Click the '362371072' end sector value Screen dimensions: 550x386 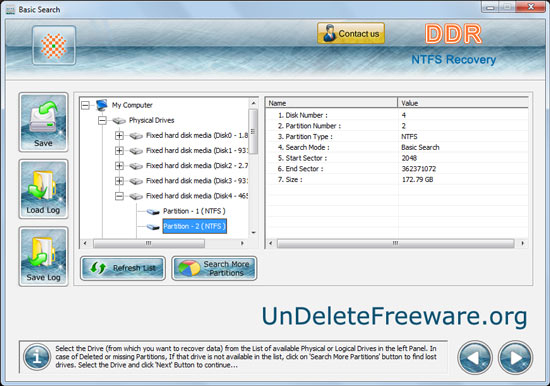pyautogui.click(x=419, y=169)
